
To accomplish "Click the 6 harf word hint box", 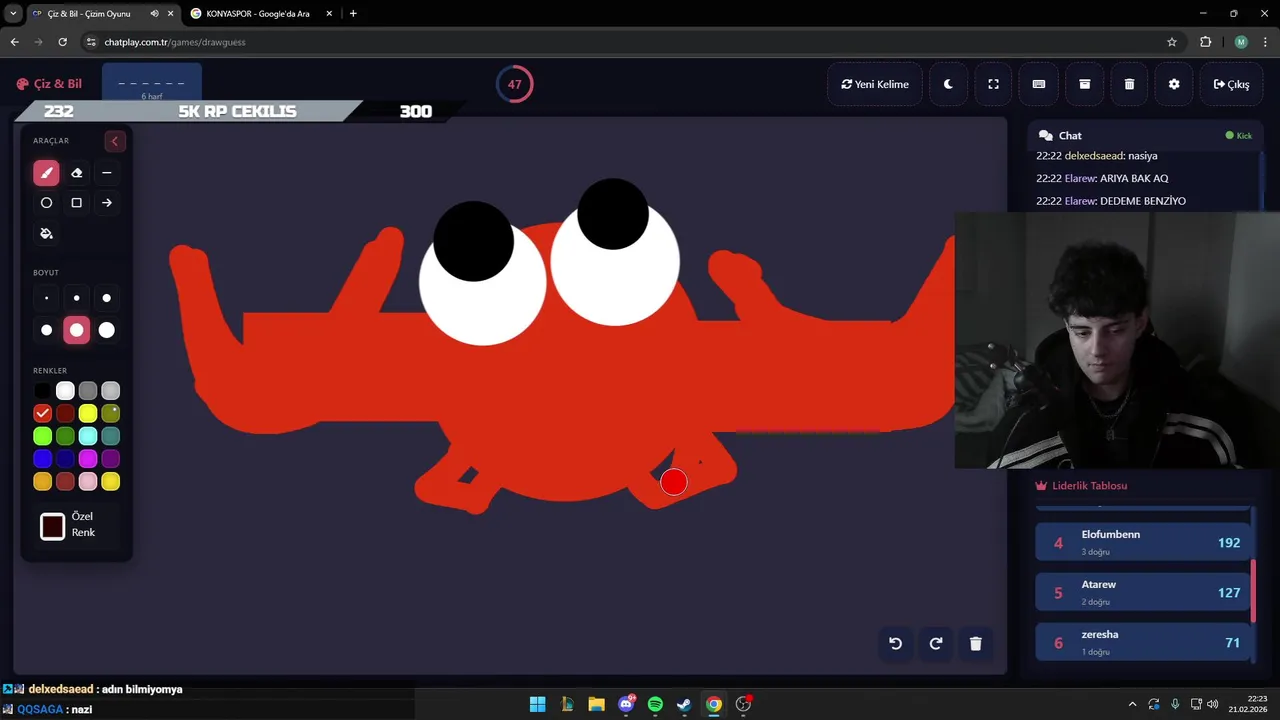I will 152,85.
